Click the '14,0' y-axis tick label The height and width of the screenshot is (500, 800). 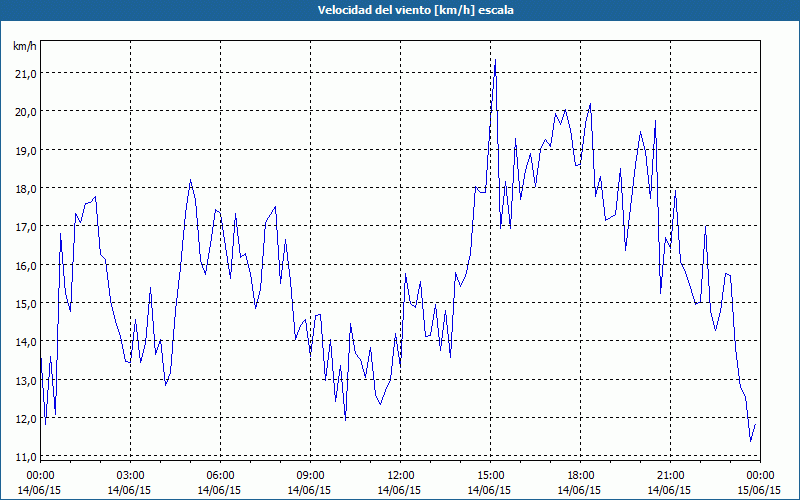pos(26,342)
